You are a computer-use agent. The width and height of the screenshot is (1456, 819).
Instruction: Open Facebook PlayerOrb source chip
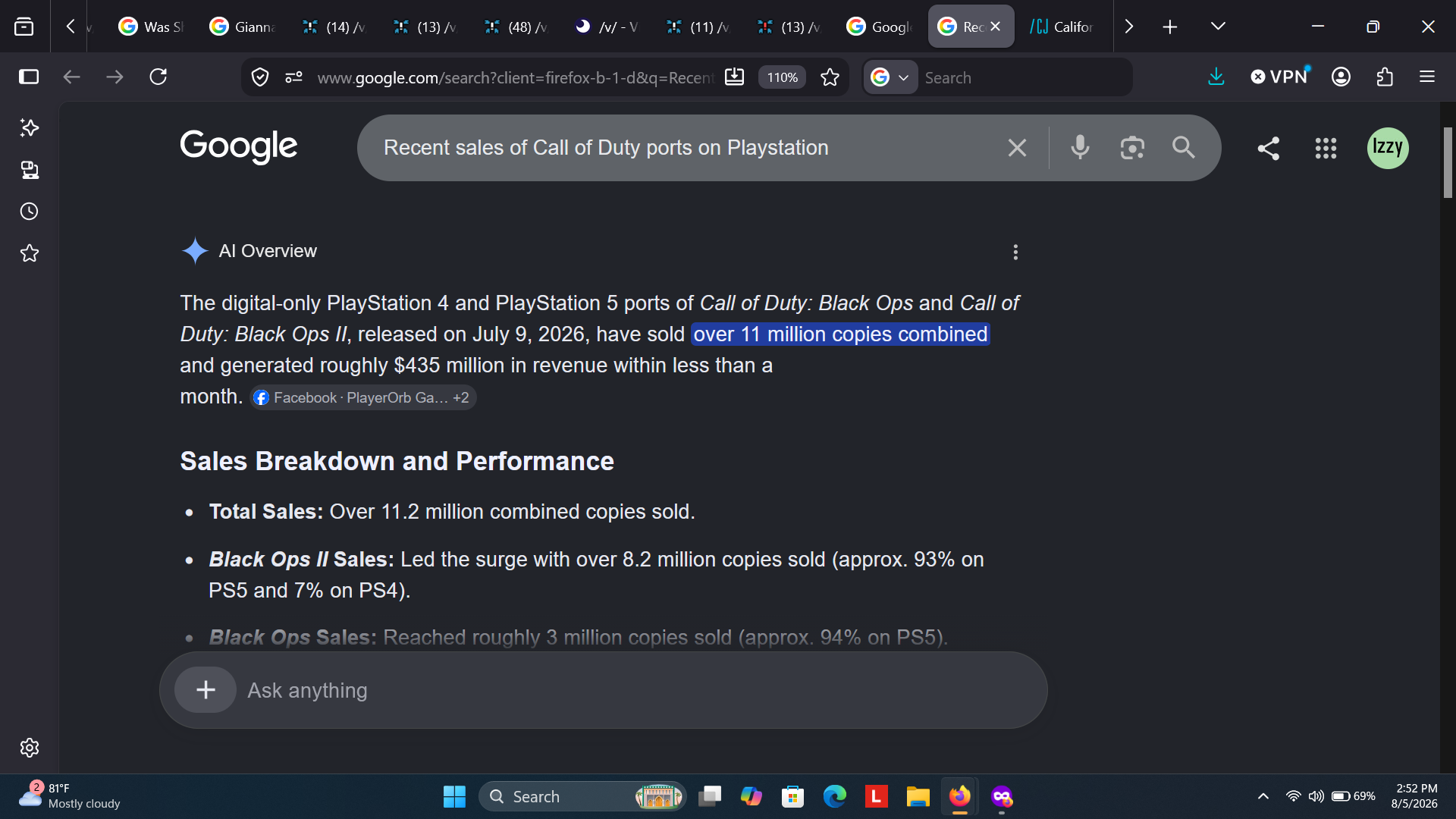(362, 397)
